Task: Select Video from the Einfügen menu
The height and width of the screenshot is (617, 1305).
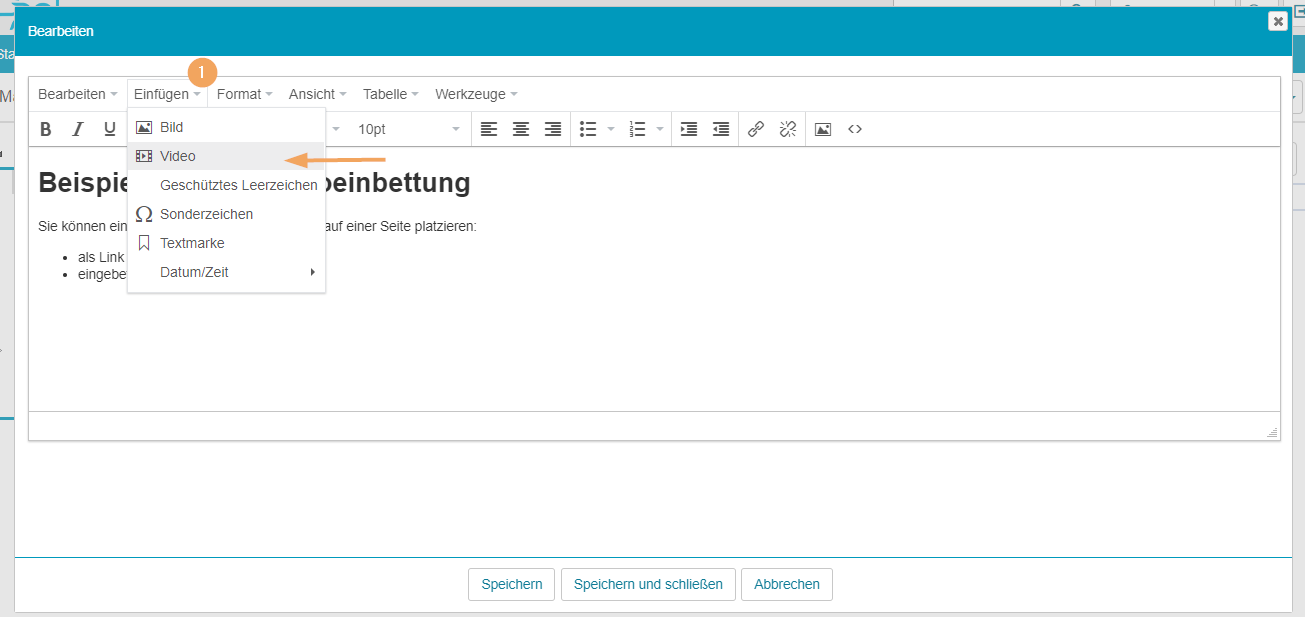Action: tap(178, 156)
